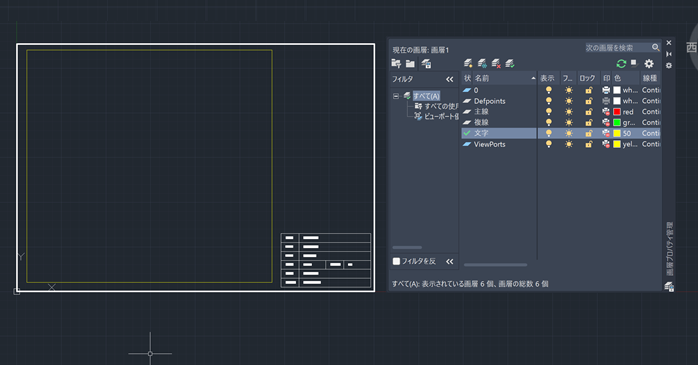The width and height of the screenshot is (698, 365).
Task: Click the status icon of layer 0
Action: [467, 90]
